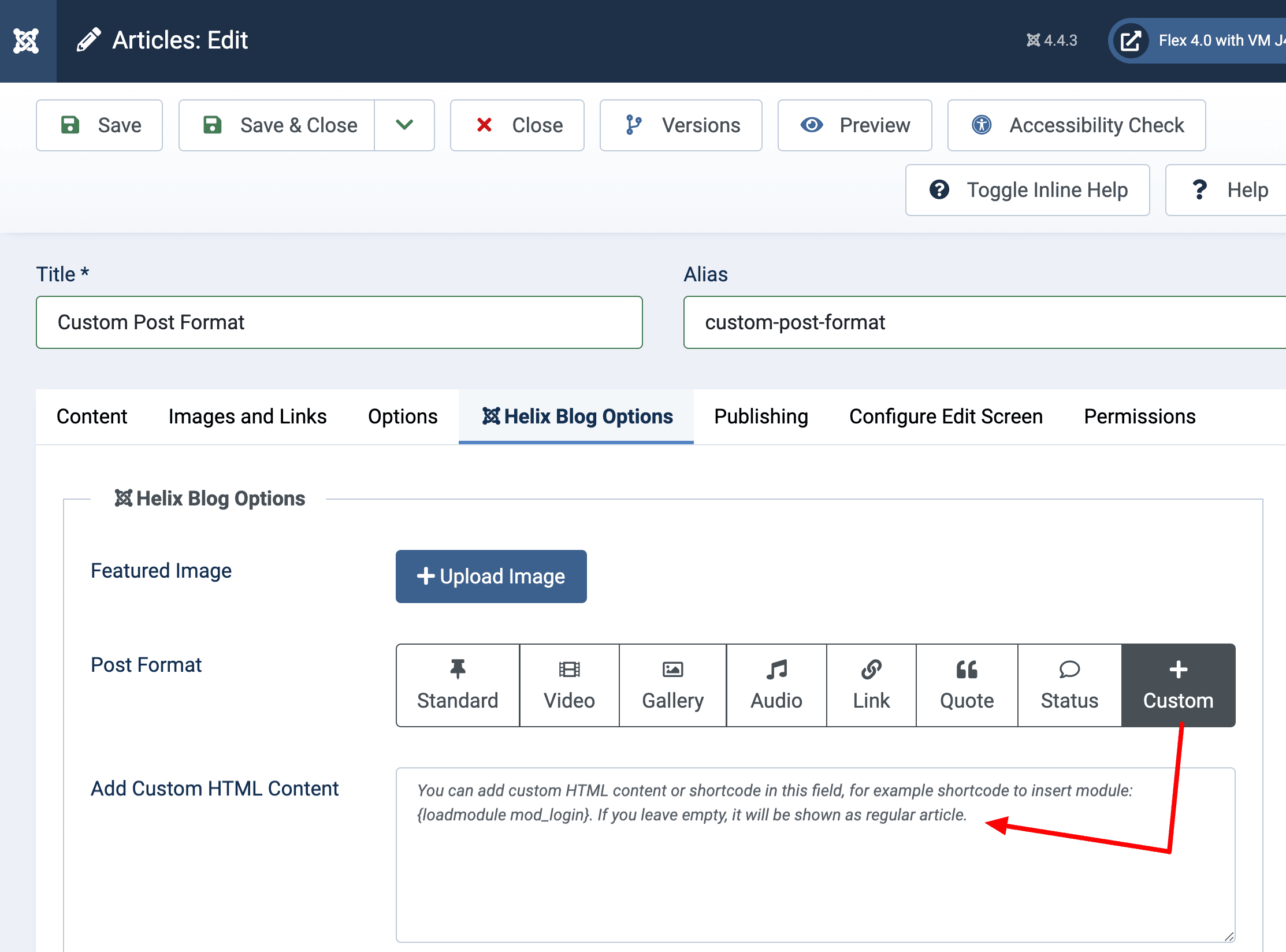This screenshot has width=1286, height=952.
Task: Open the Versions dialog
Action: coord(681,125)
